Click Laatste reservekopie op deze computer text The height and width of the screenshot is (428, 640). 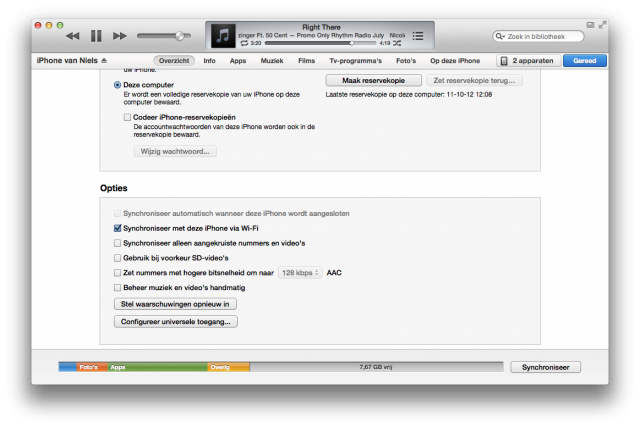409,94
